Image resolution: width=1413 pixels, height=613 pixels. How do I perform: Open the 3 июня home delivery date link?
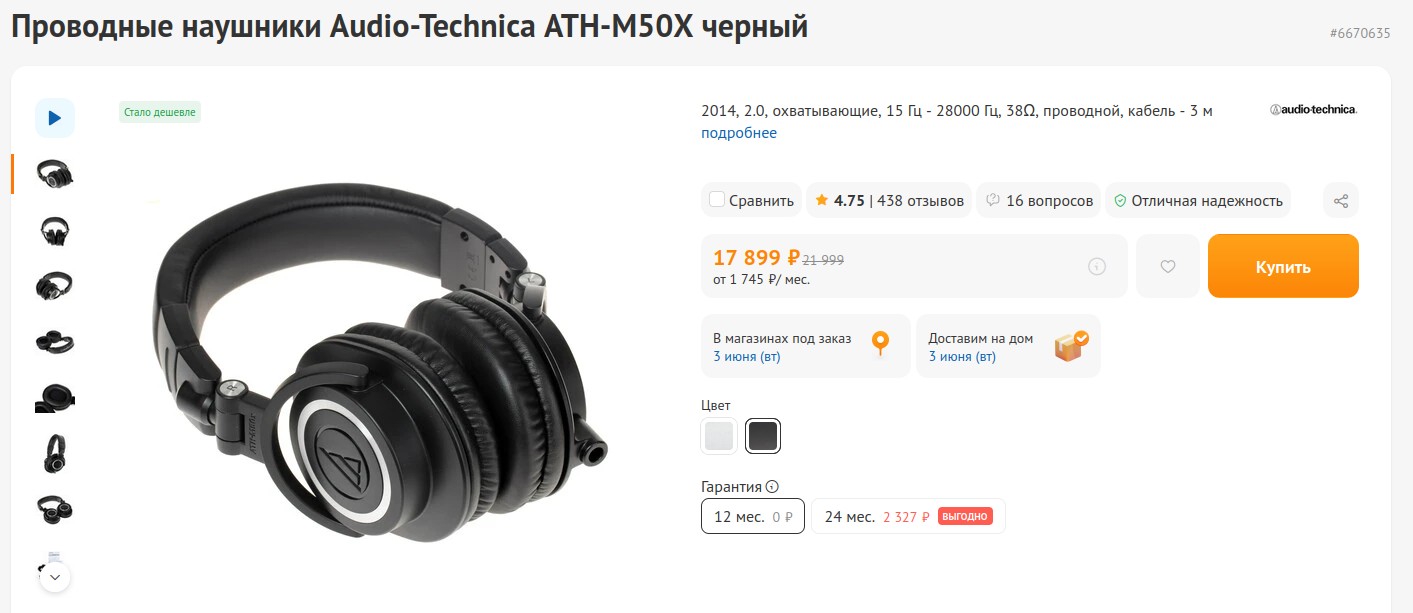(x=962, y=356)
